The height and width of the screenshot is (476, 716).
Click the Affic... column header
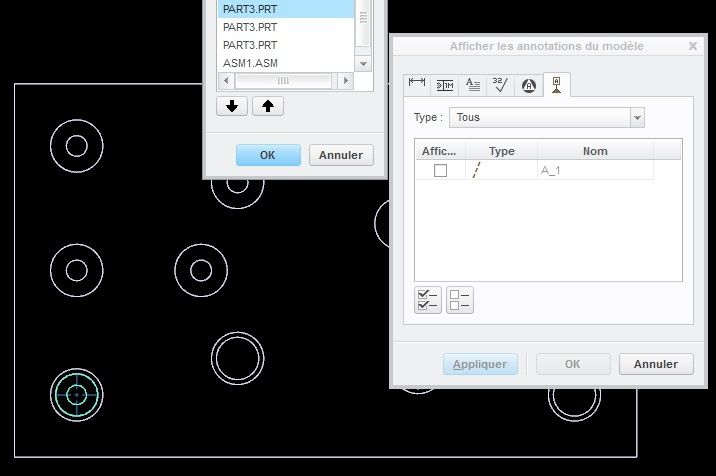pyautogui.click(x=439, y=151)
